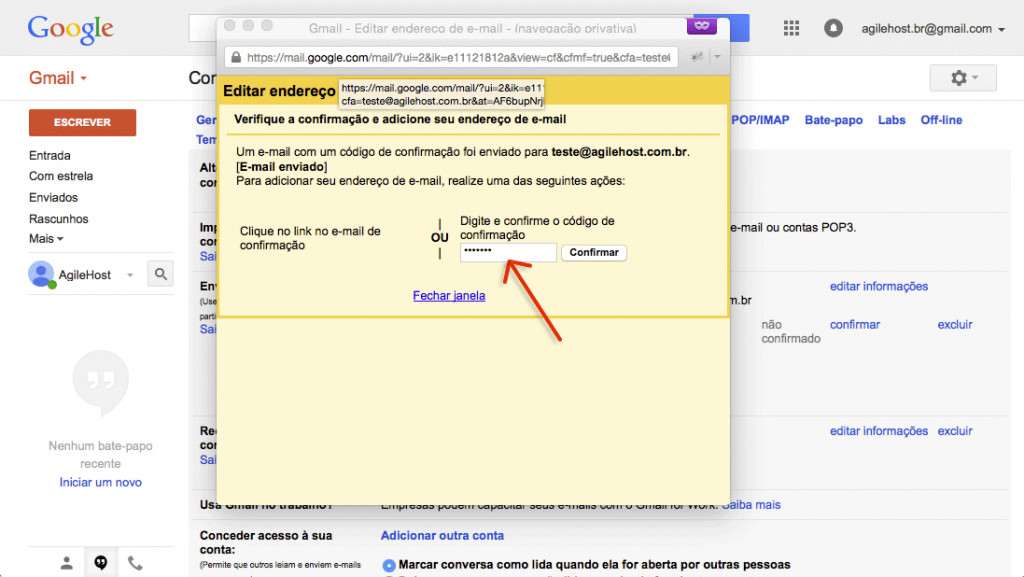Open the Rascunhos folder
The width and height of the screenshot is (1024, 577).
pos(58,219)
